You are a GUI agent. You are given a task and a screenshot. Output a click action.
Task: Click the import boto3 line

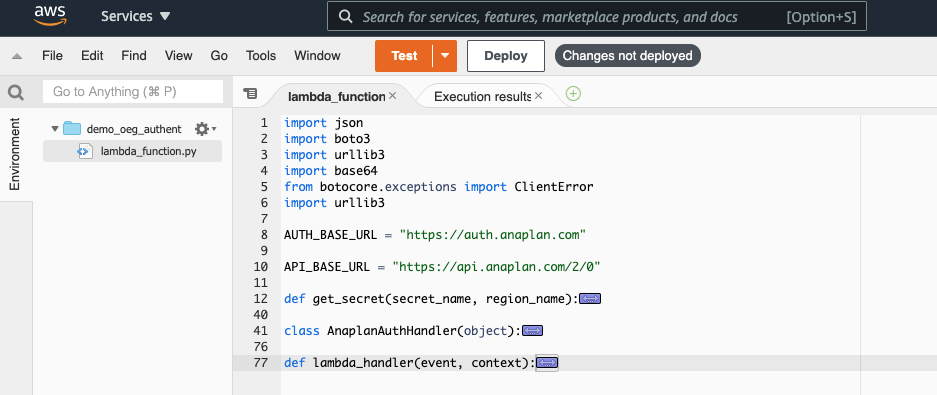click(327, 139)
